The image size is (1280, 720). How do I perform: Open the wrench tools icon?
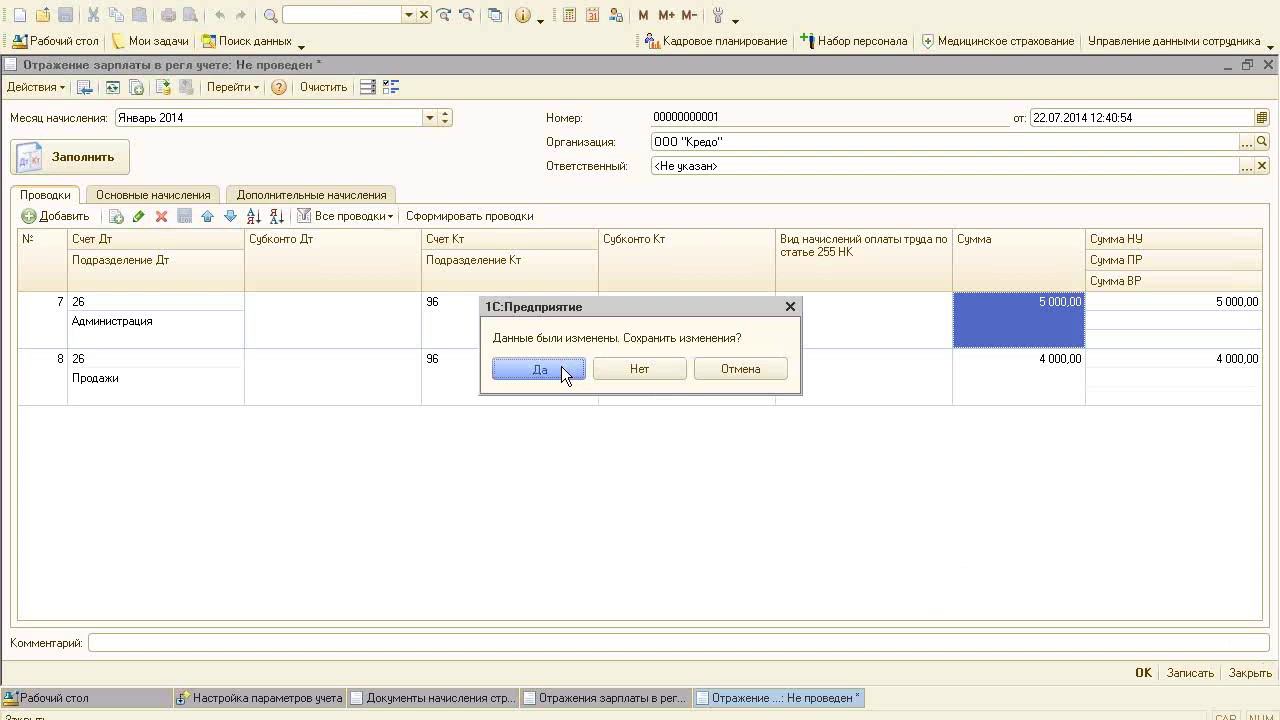point(717,15)
